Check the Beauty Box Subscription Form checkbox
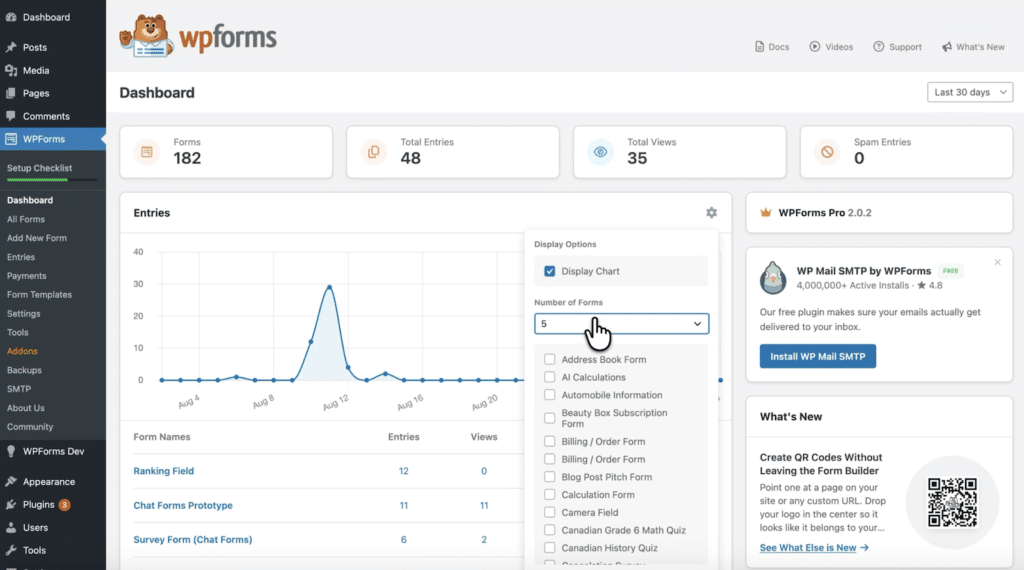The width and height of the screenshot is (1024, 570). (550, 418)
